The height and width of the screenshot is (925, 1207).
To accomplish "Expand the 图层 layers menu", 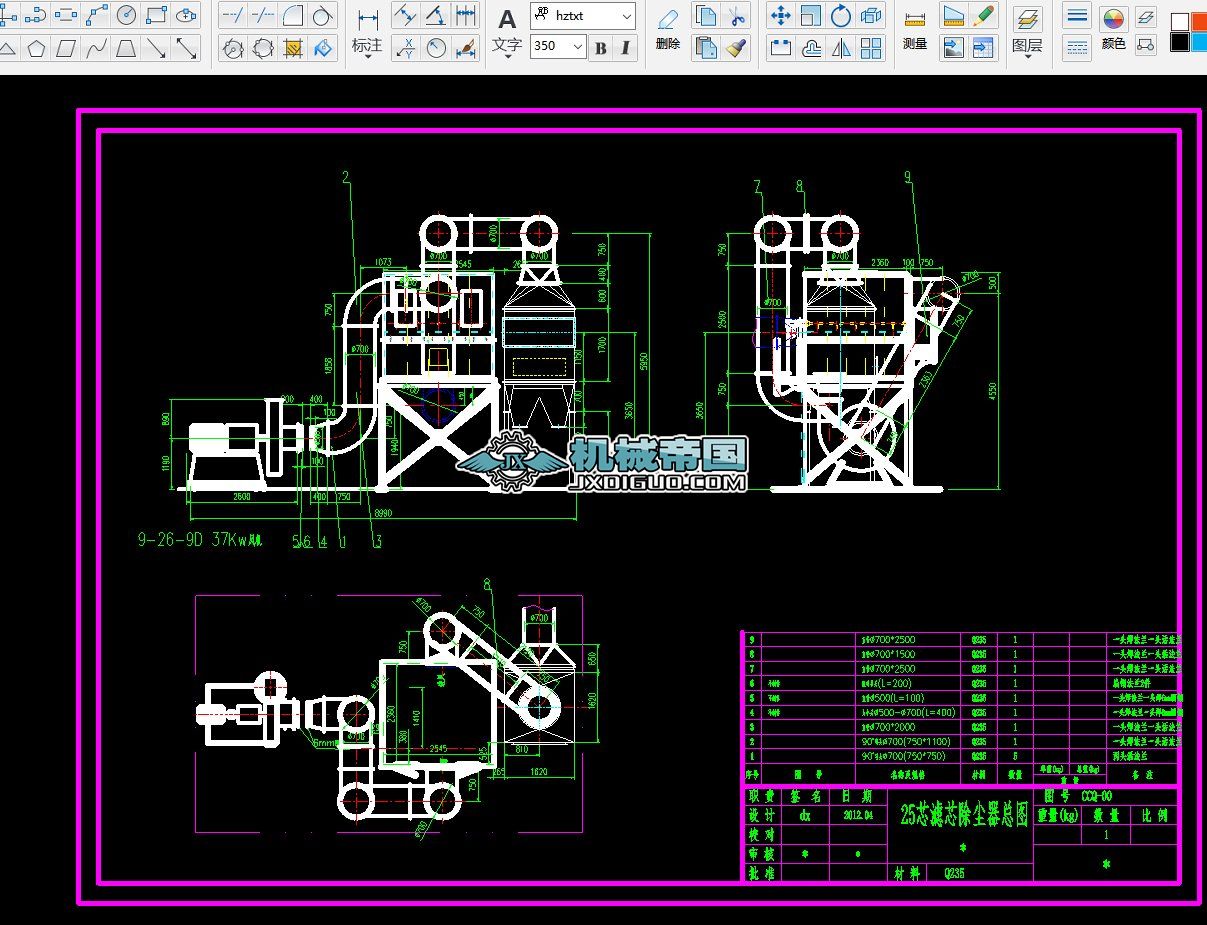I will coord(1027,46).
